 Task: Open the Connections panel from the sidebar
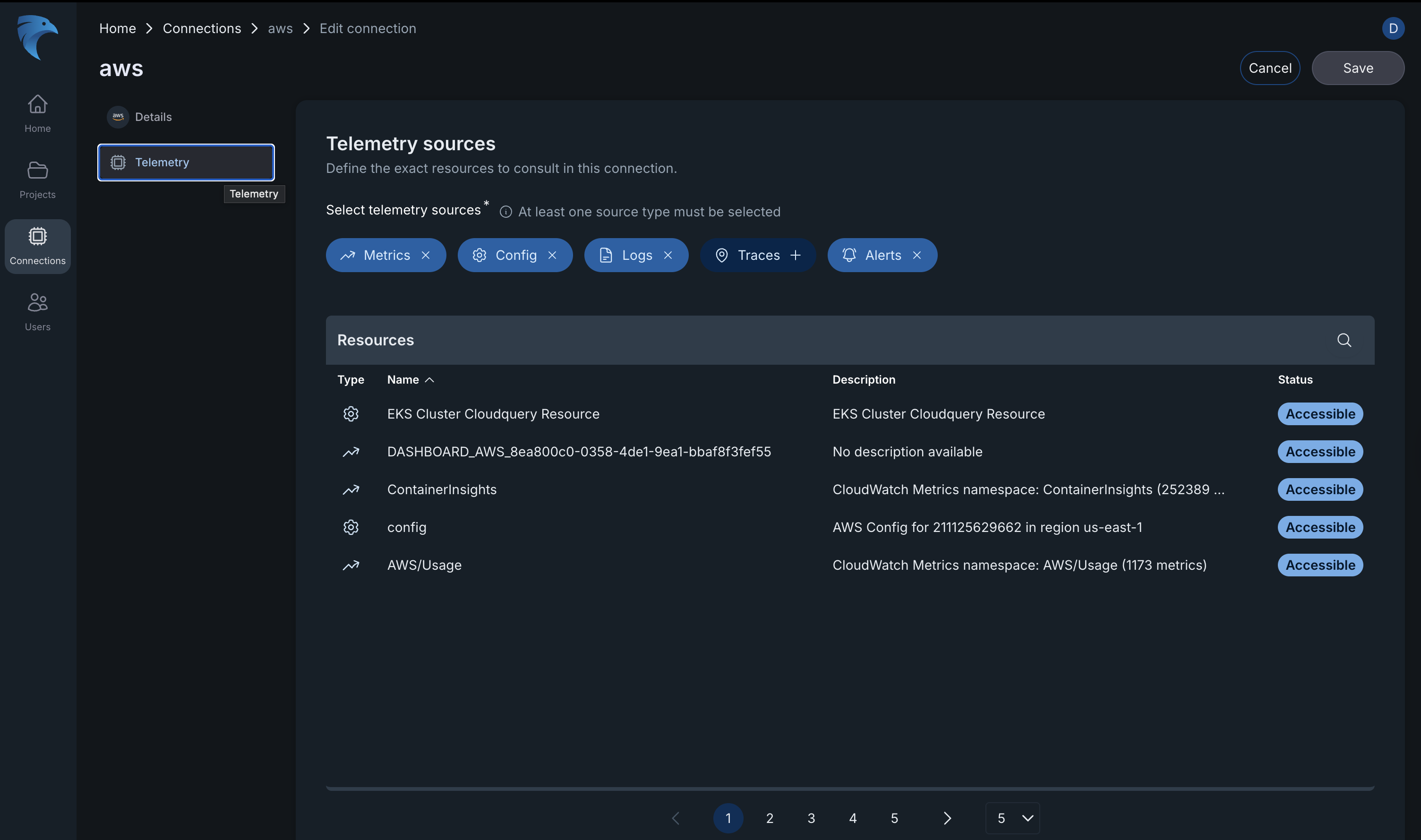click(x=37, y=246)
